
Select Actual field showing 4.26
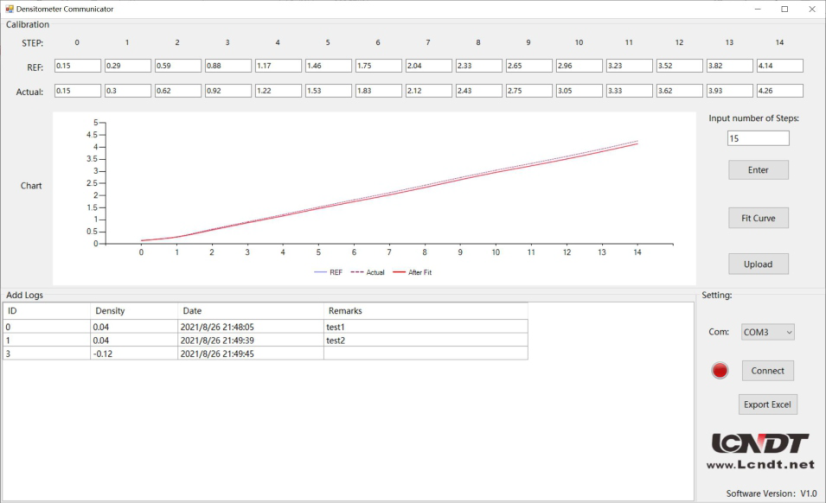pos(780,91)
